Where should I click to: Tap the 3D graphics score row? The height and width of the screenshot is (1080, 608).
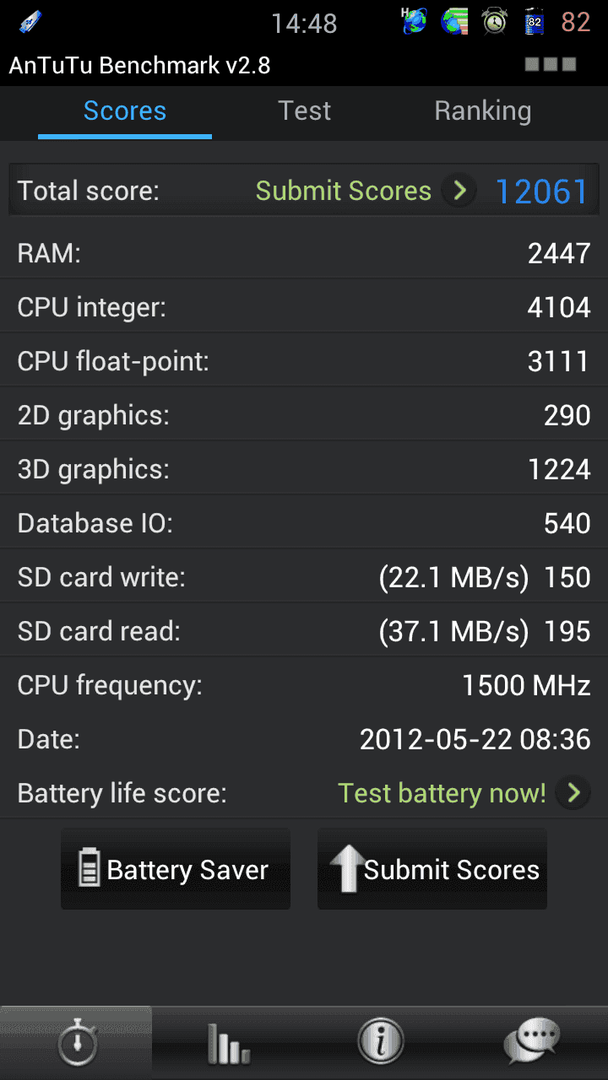304,470
